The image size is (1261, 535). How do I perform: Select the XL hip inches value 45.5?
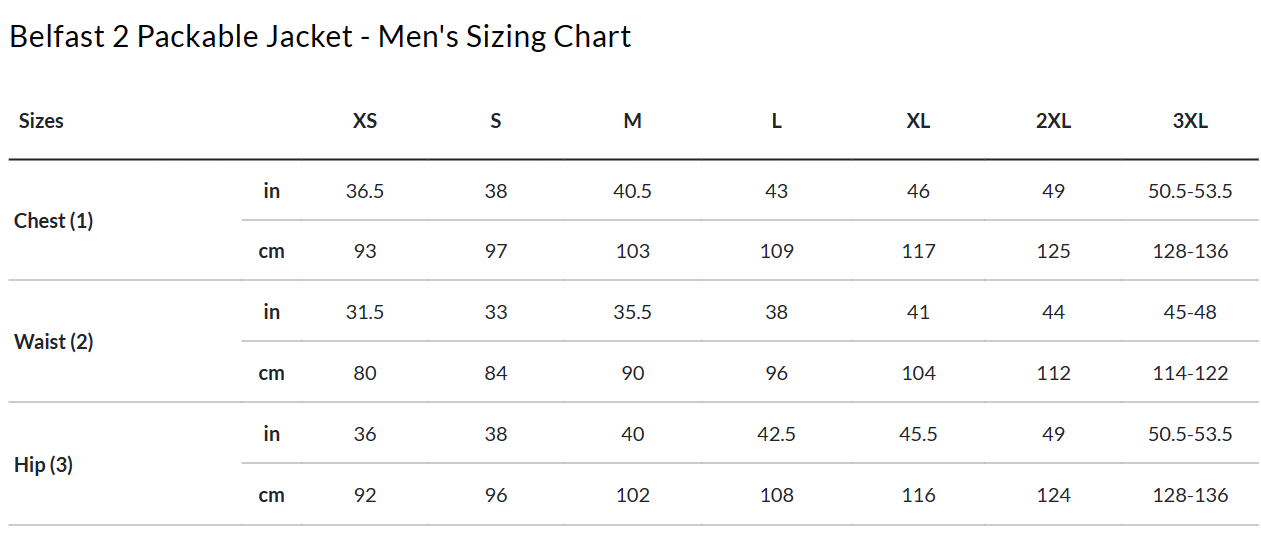click(918, 434)
